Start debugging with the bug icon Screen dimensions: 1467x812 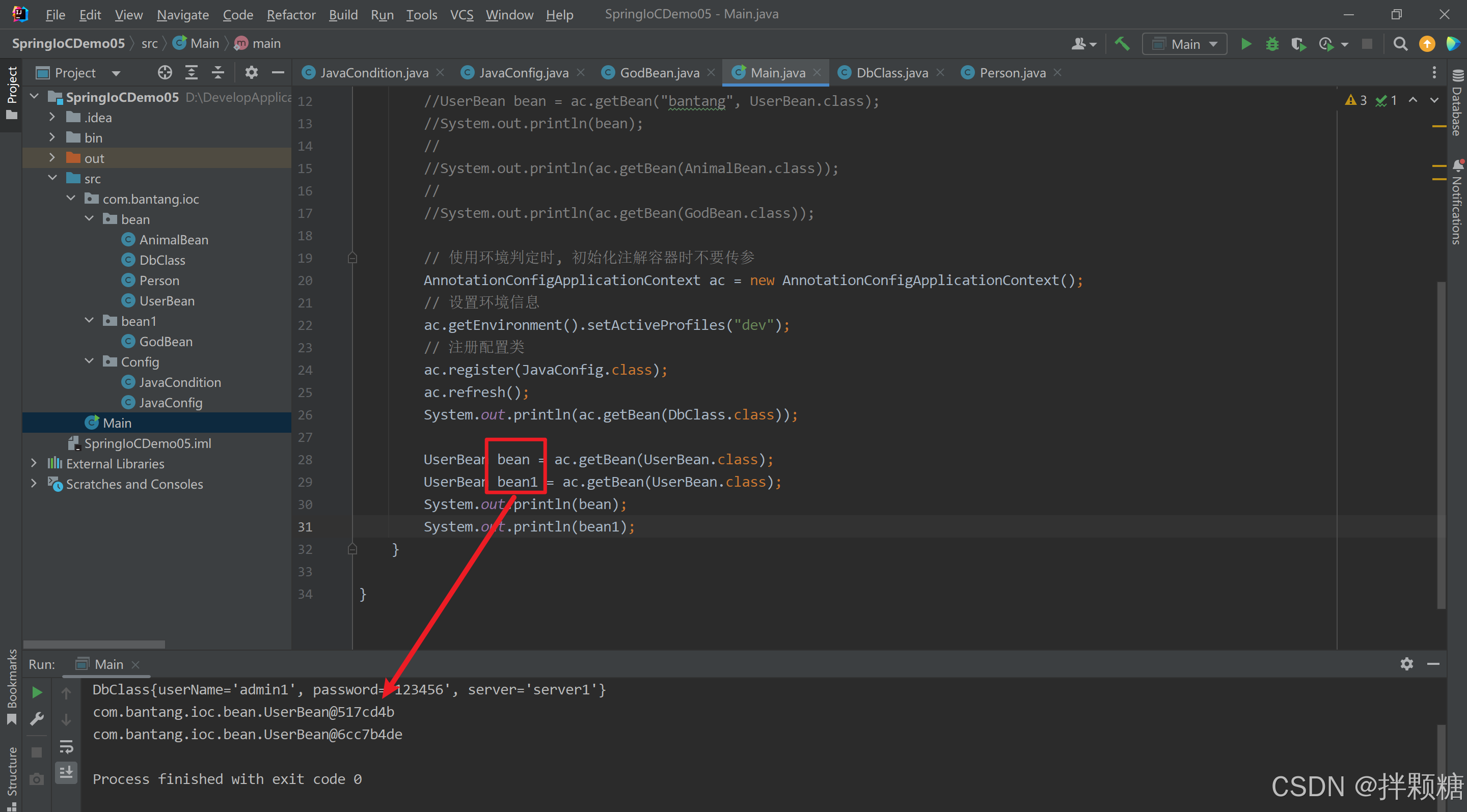click(x=1272, y=44)
